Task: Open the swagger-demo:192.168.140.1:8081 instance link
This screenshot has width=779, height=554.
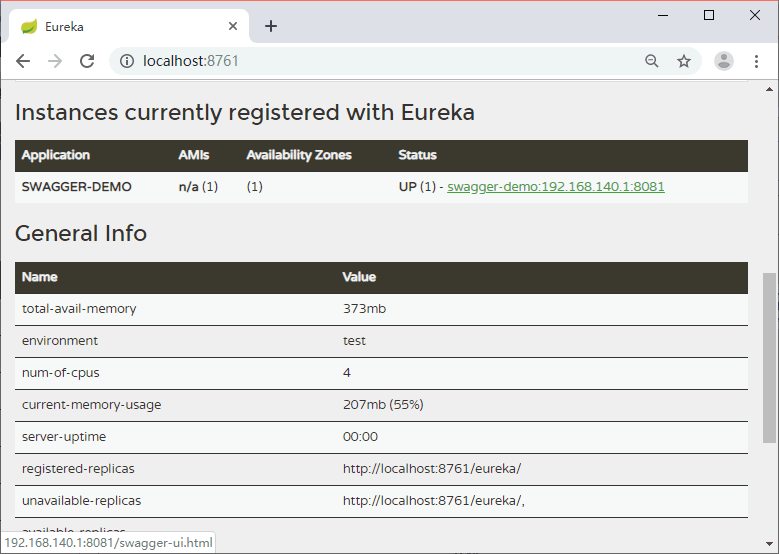Action: point(555,187)
